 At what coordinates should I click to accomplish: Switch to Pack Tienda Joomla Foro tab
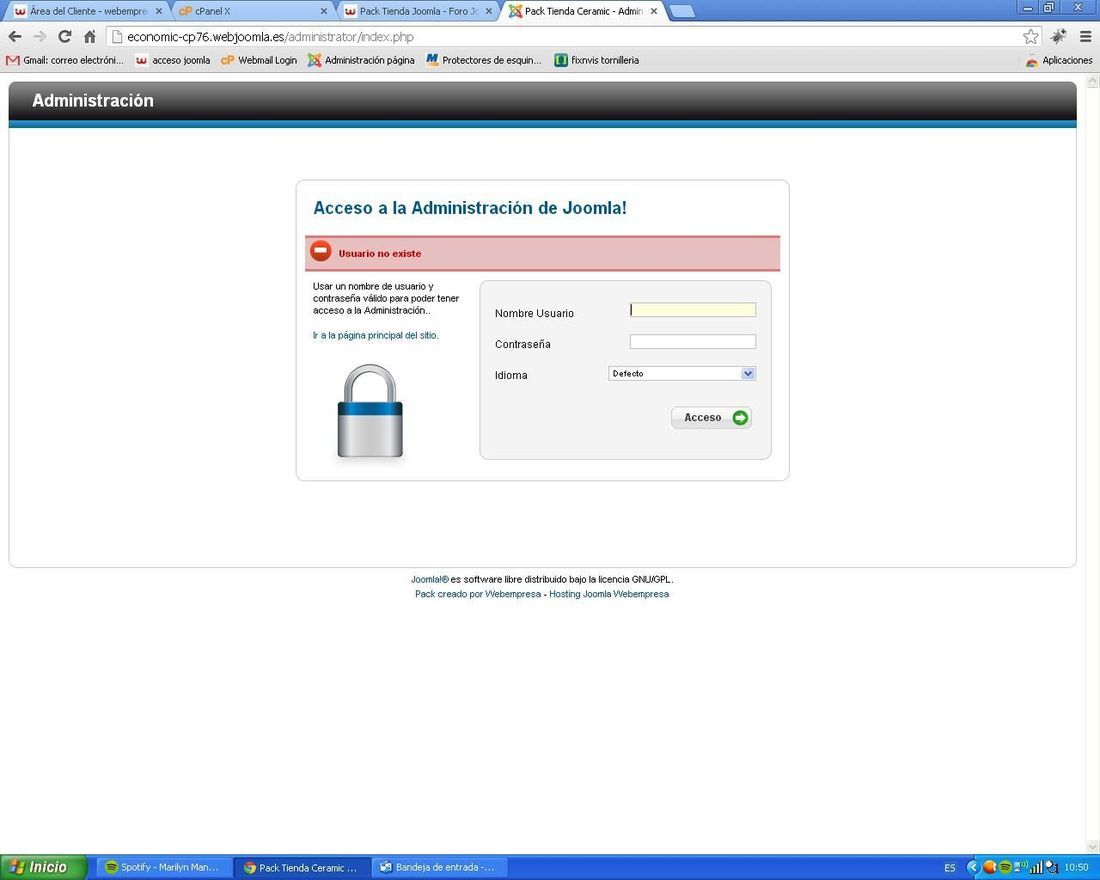click(x=418, y=11)
